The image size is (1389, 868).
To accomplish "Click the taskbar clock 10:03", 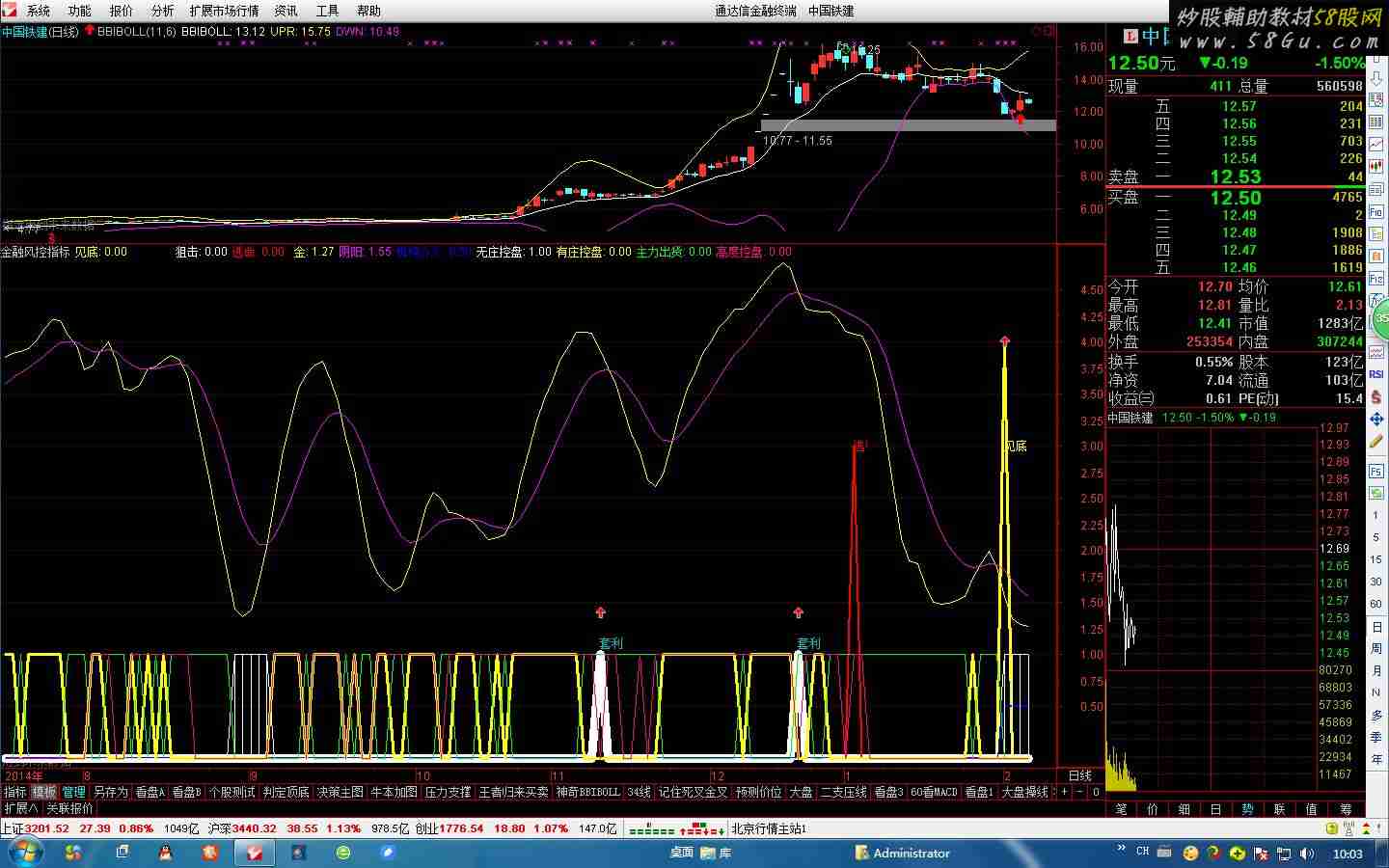I will (x=1348, y=854).
